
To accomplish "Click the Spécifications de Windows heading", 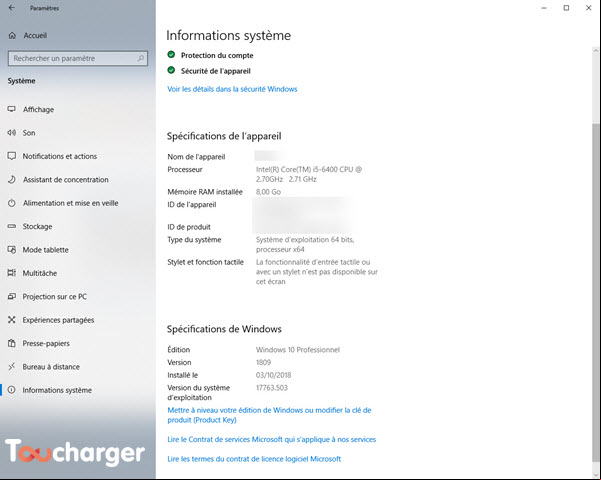I will (x=224, y=329).
